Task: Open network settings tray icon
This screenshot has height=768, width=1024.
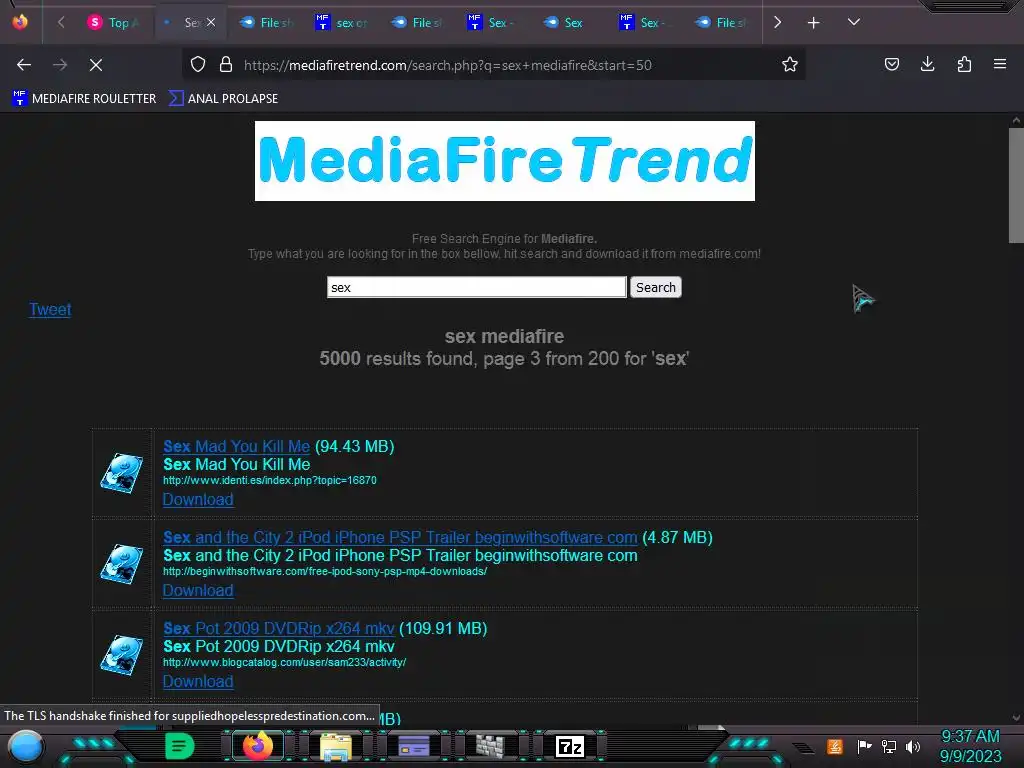Action: pyautogui.click(x=889, y=746)
